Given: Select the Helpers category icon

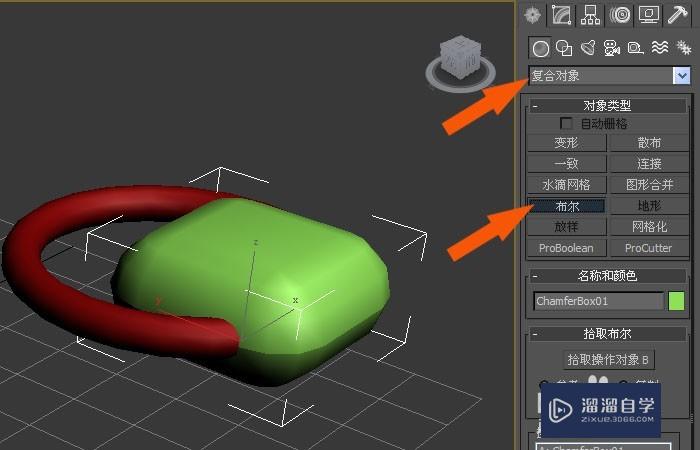Looking at the screenshot, I should tap(635, 48).
